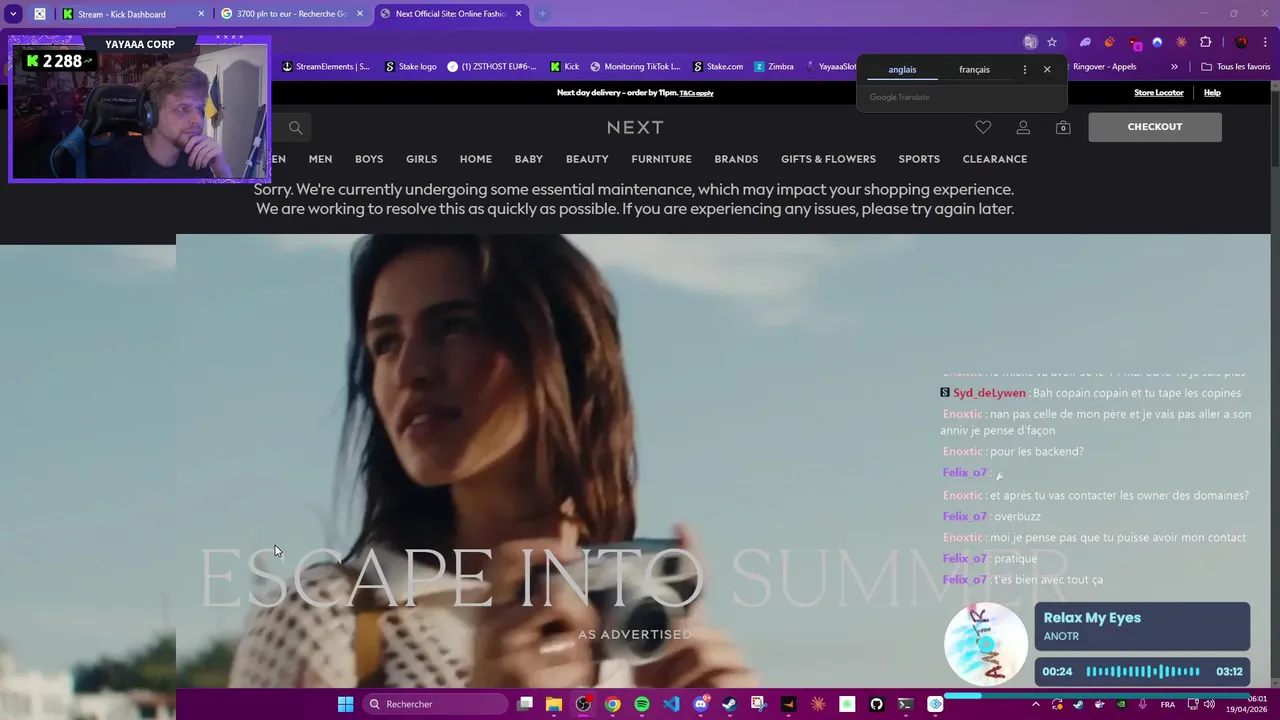The height and width of the screenshot is (720, 1280).
Task: Open Discord from the taskbar
Action: [x=700, y=704]
